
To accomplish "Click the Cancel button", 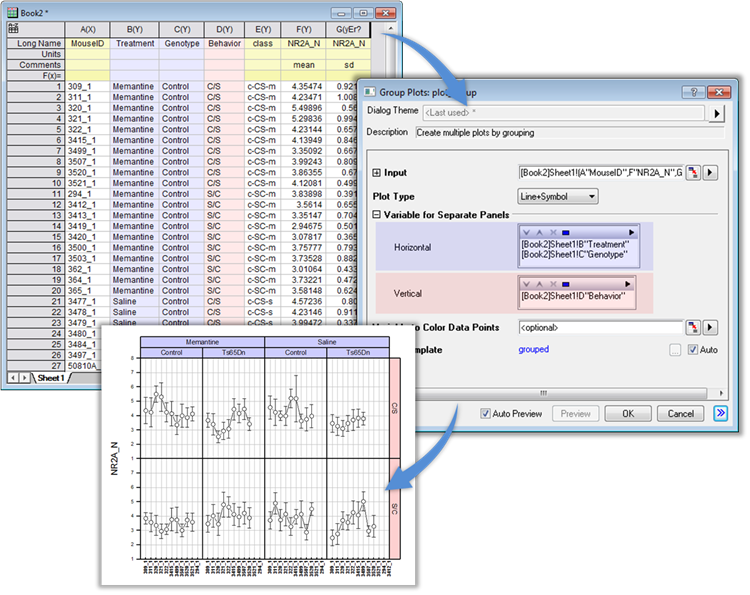I will (x=680, y=413).
